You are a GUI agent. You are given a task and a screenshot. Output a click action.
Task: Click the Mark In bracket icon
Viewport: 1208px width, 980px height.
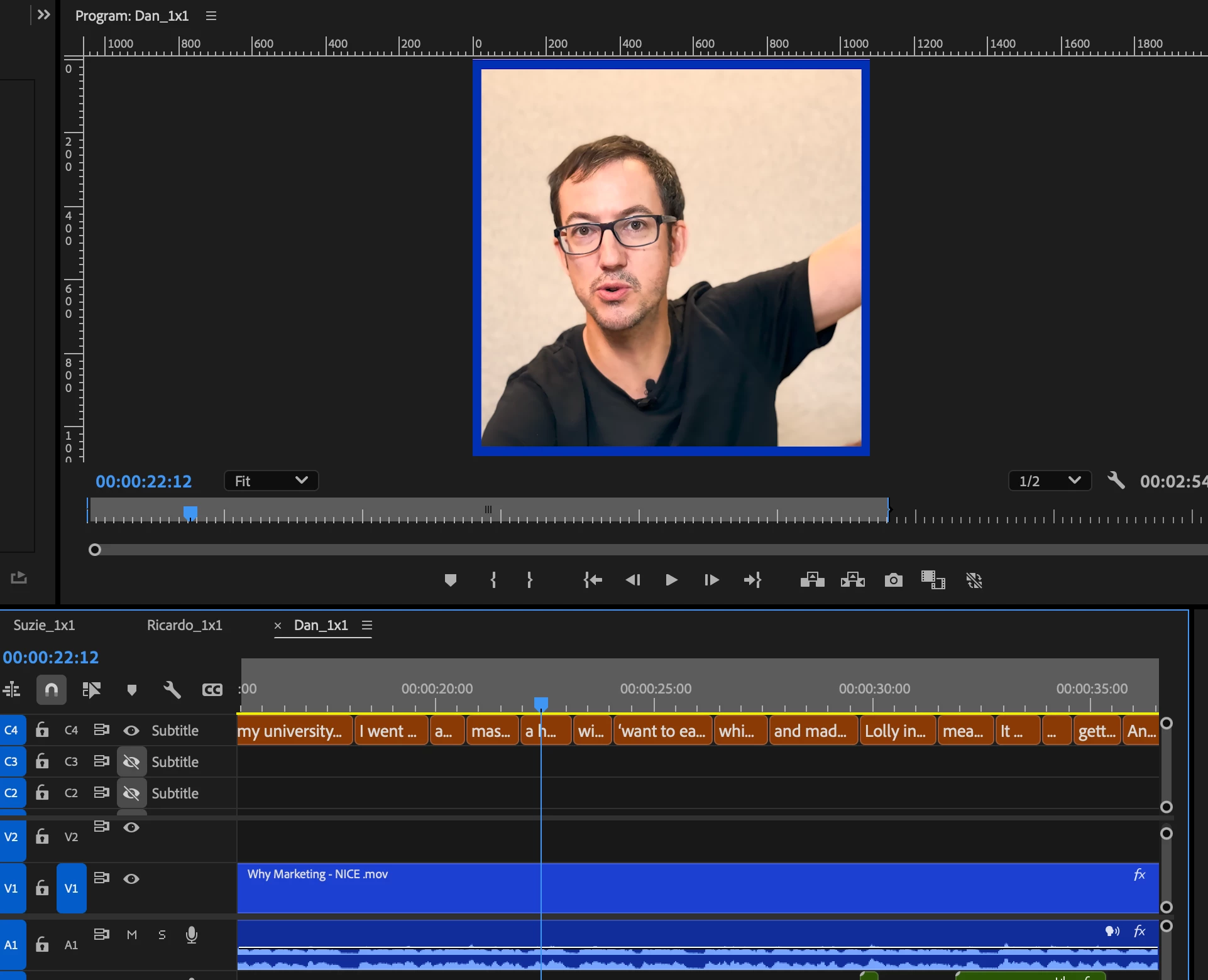coord(493,580)
